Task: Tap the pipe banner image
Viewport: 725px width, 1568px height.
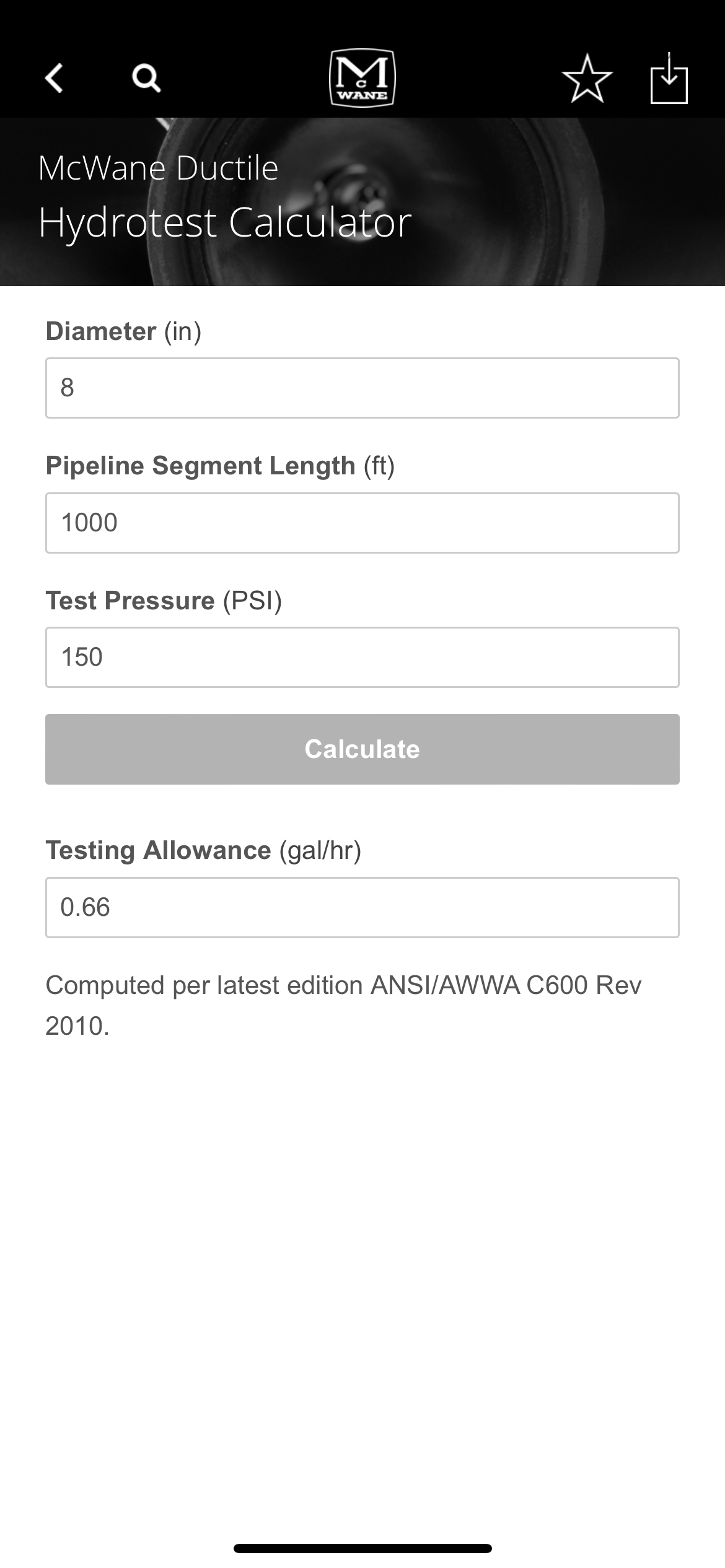Action: pos(362,202)
